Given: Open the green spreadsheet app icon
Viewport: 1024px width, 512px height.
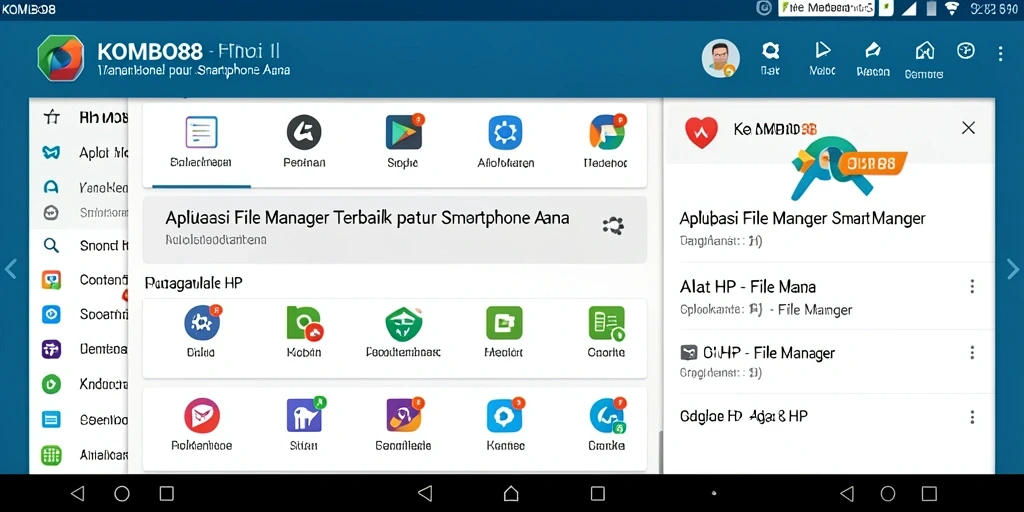Looking at the screenshot, I should (x=607, y=323).
